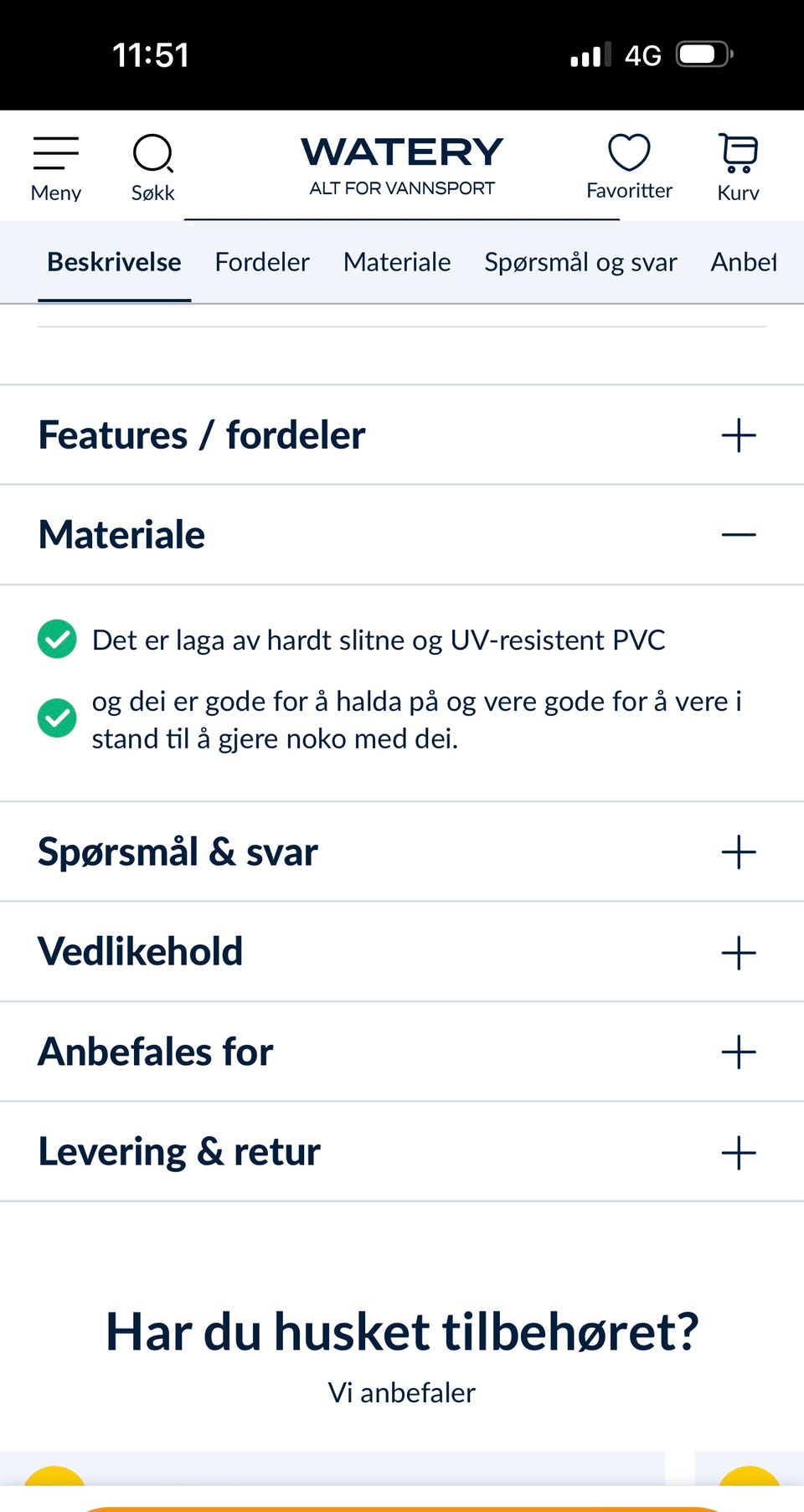Select the Materiale tab in navigation bar
804x1512 pixels.
[x=397, y=262]
